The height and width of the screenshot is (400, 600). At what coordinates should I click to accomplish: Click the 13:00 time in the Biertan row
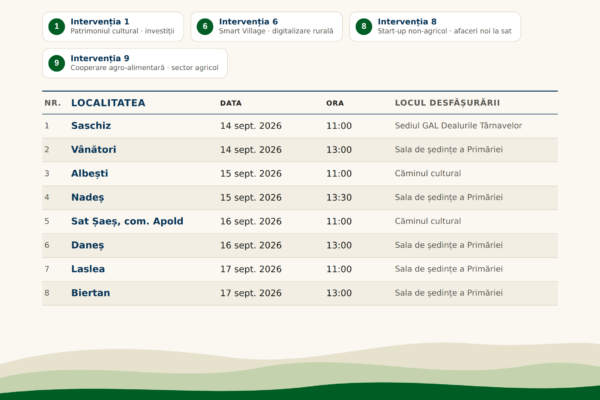(x=339, y=293)
